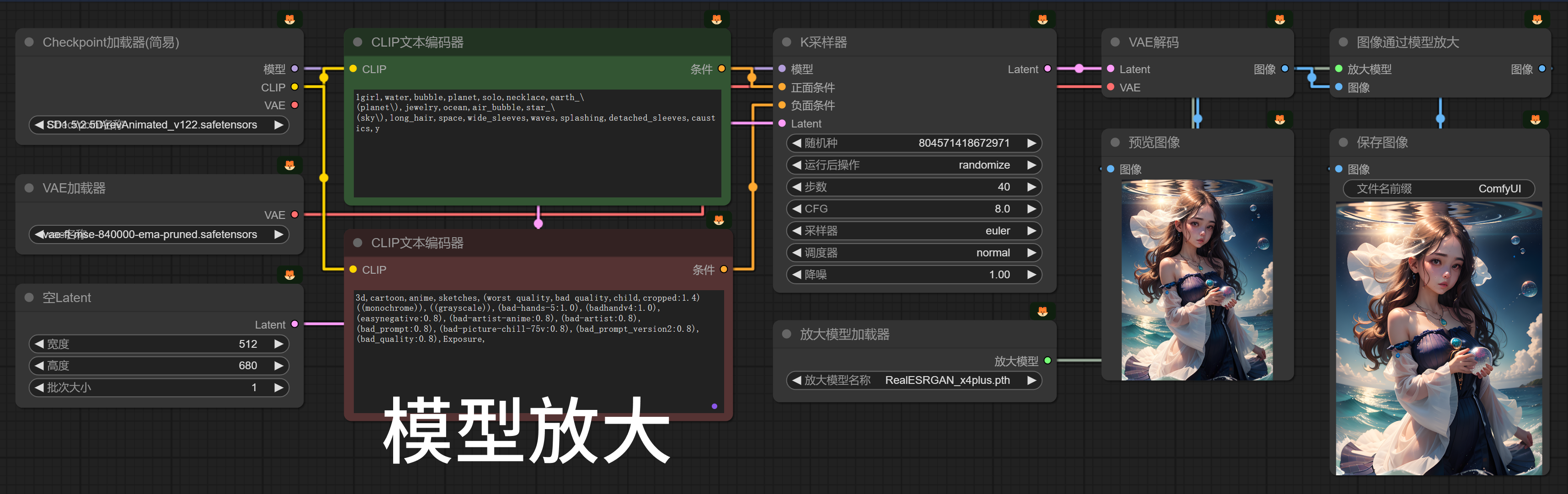Click the 降噪 1.00 slider field
The height and width of the screenshot is (494, 1568).
tap(914, 274)
